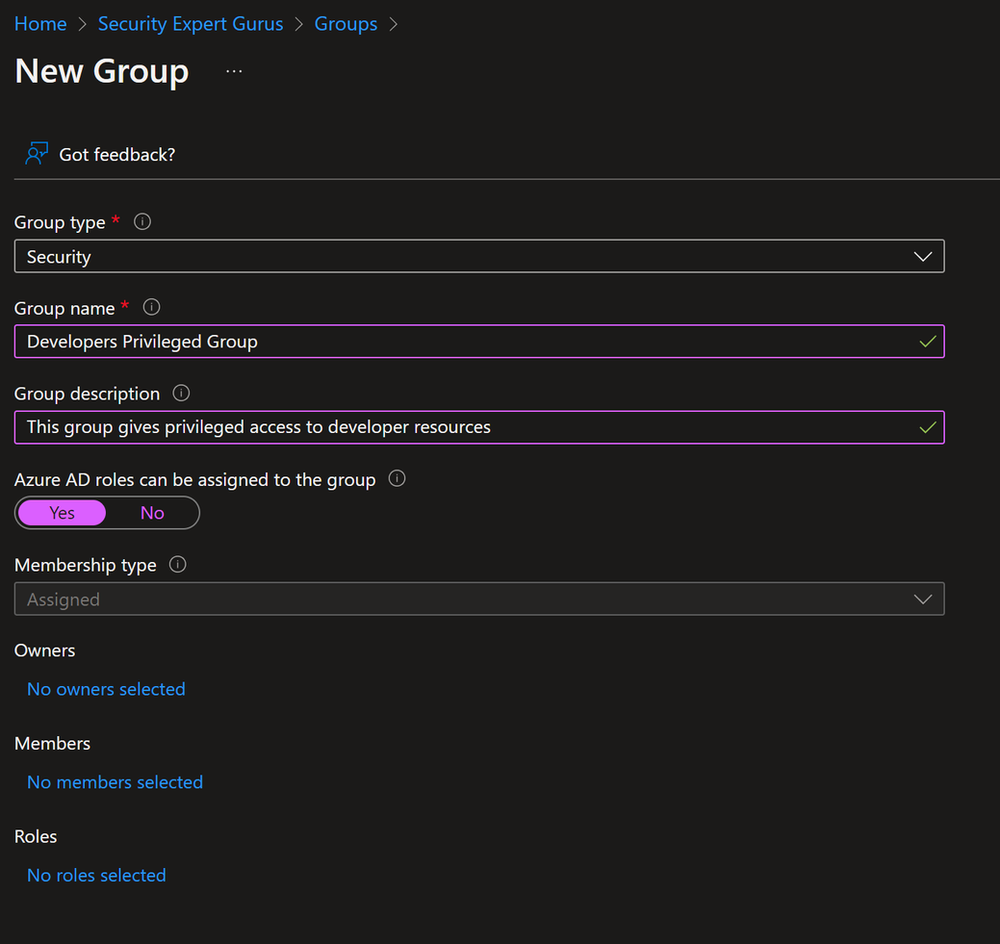Open the No owners selected link

[x=105, y=689]
